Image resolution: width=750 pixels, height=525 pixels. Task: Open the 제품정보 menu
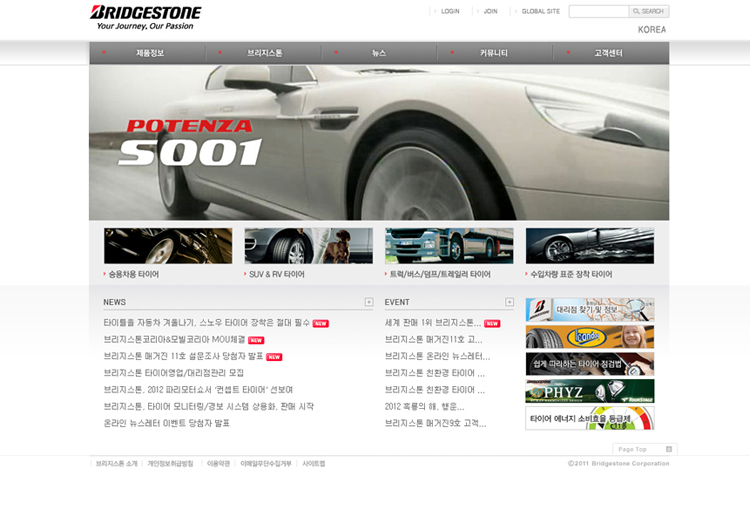(150, 53)
